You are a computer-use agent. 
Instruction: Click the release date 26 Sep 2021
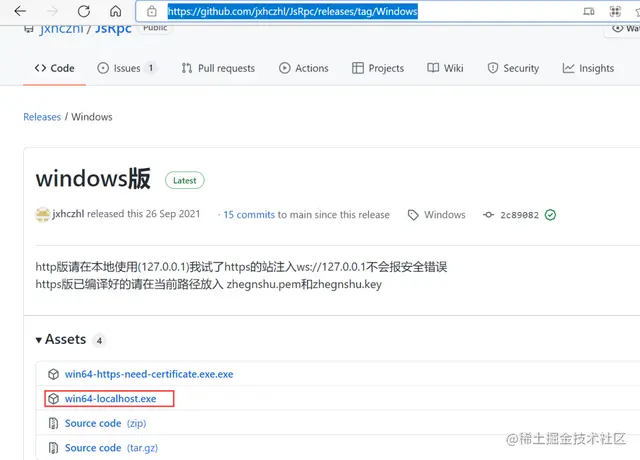pos(173,214)
